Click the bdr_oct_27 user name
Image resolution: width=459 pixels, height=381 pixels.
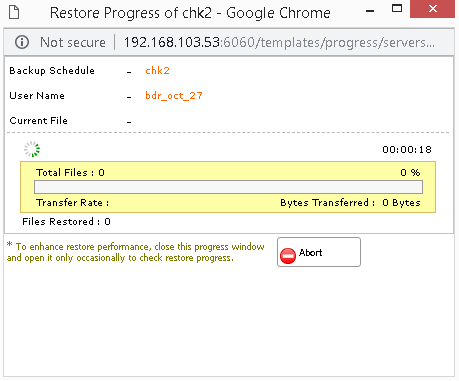pos(174,96)
